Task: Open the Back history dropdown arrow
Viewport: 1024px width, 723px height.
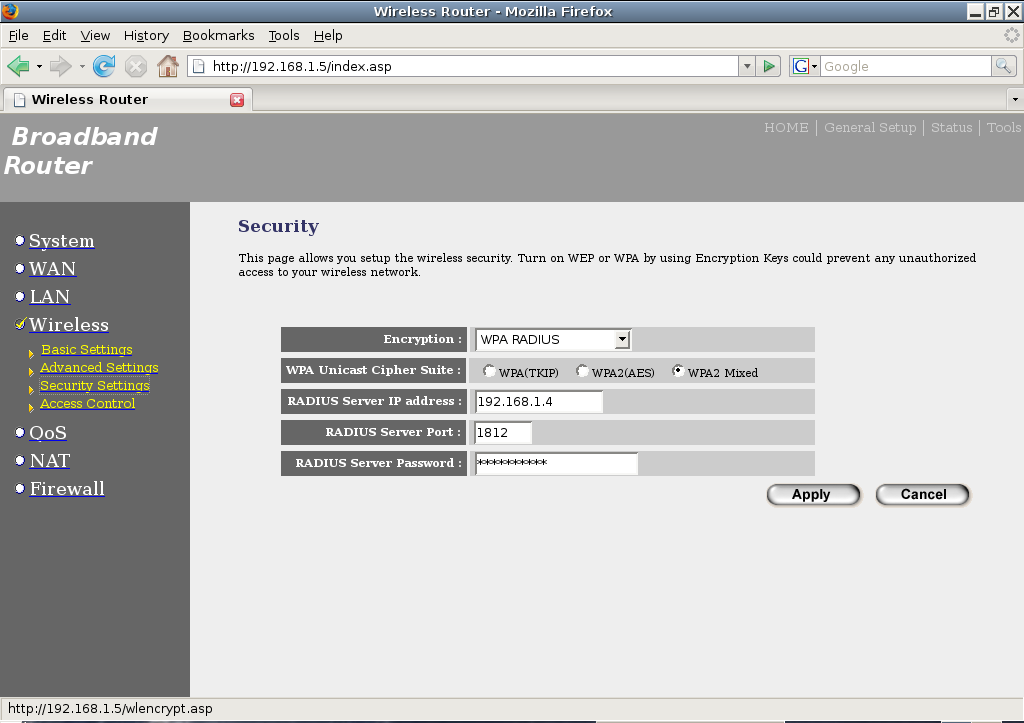Action: pyautogui.click(x=39, y=66)
